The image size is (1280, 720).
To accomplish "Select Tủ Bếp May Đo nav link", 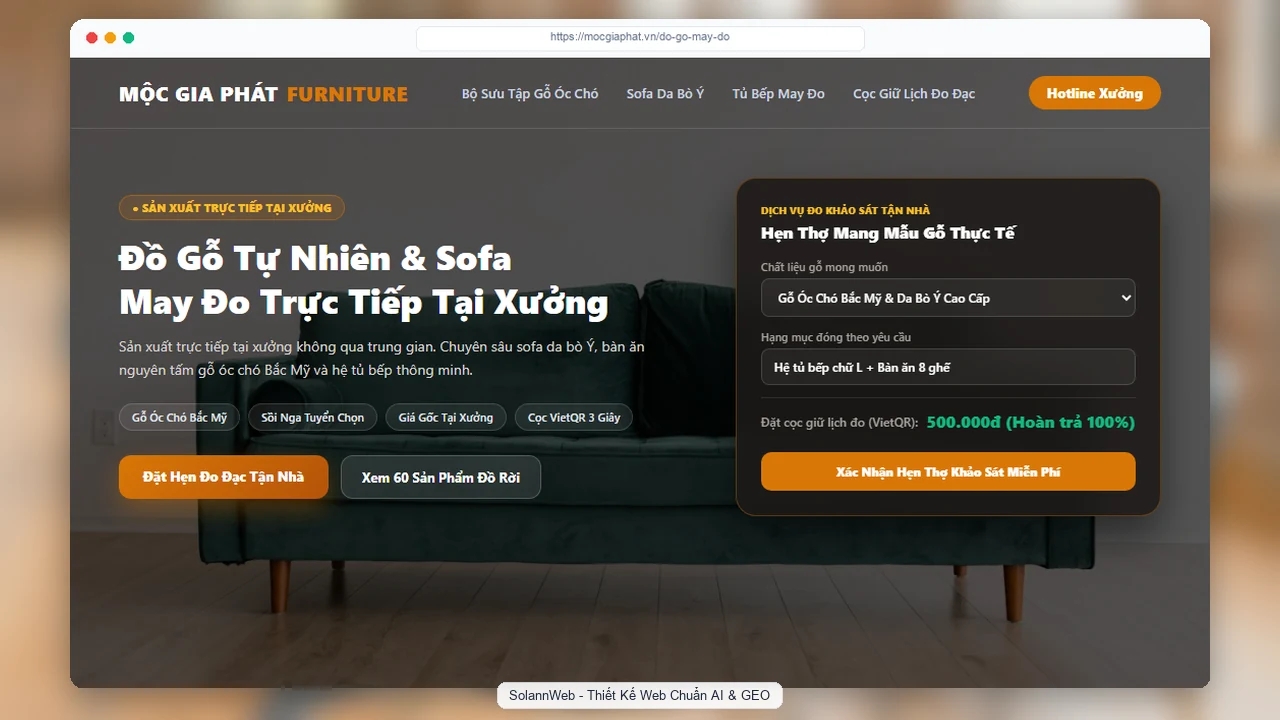I will 778,93.
